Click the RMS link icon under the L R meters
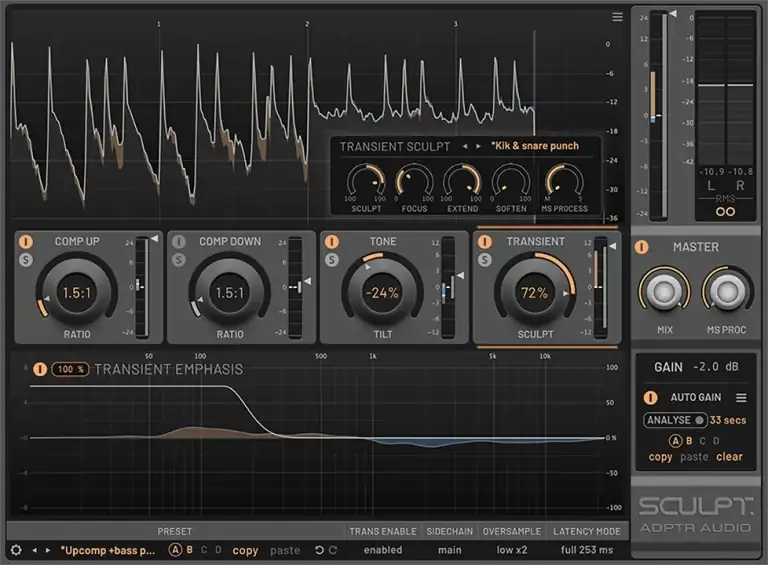The width and height of the screenshot is (768, 565). [x=725, y=212]
